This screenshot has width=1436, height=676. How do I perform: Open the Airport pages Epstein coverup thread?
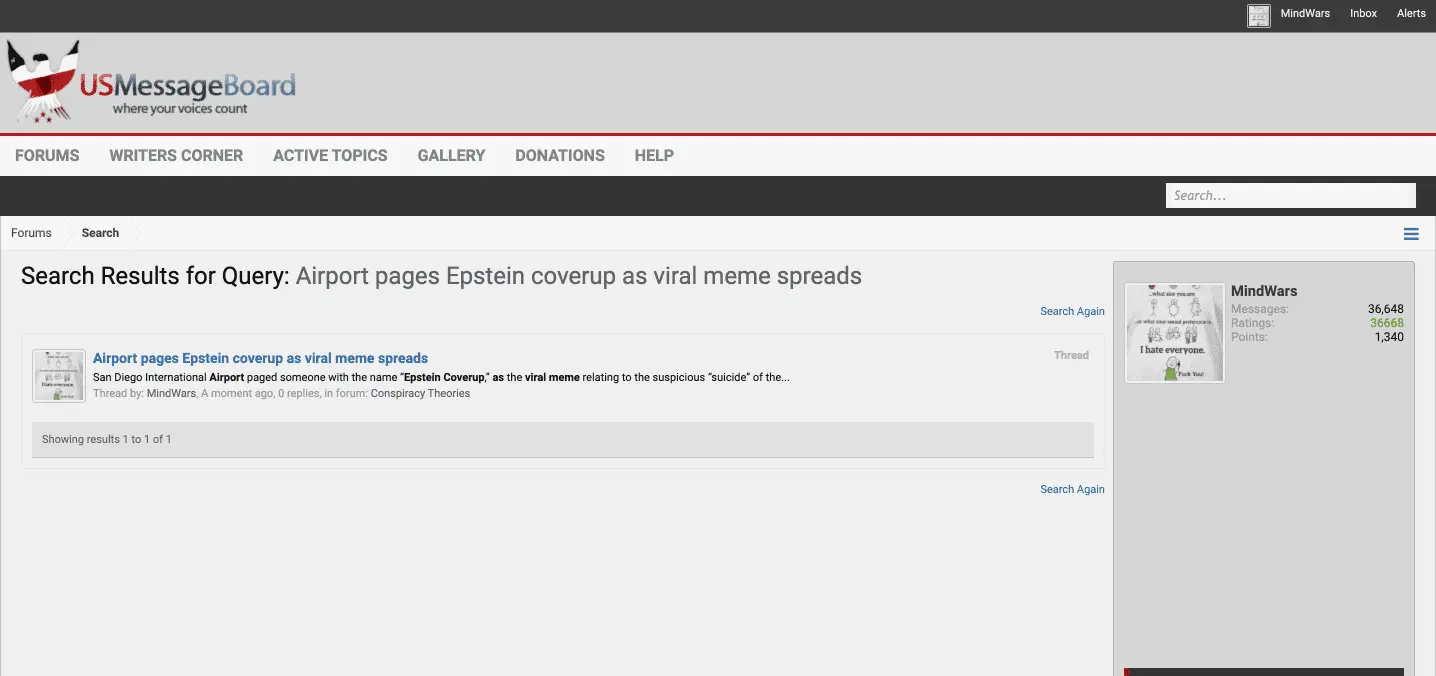pos(260,358)
